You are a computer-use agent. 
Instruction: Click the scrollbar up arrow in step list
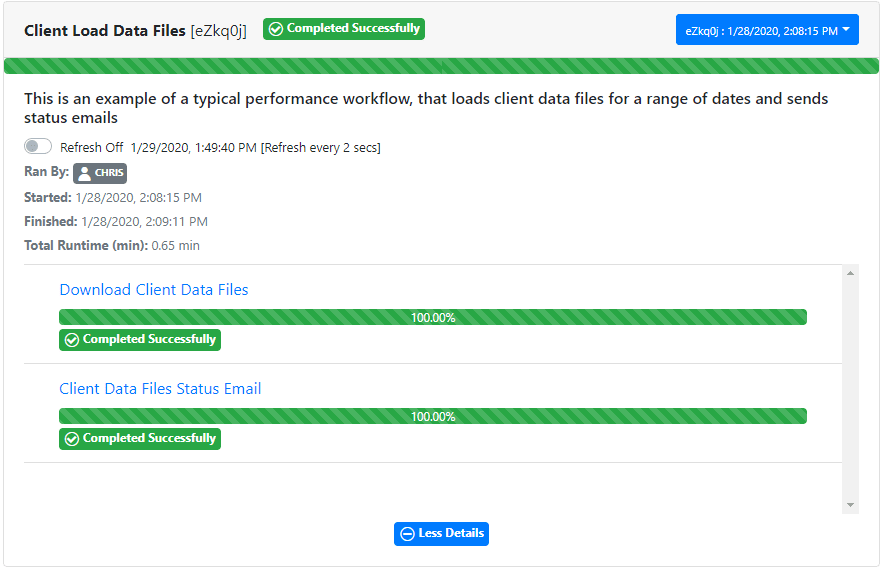click(850, 273)
